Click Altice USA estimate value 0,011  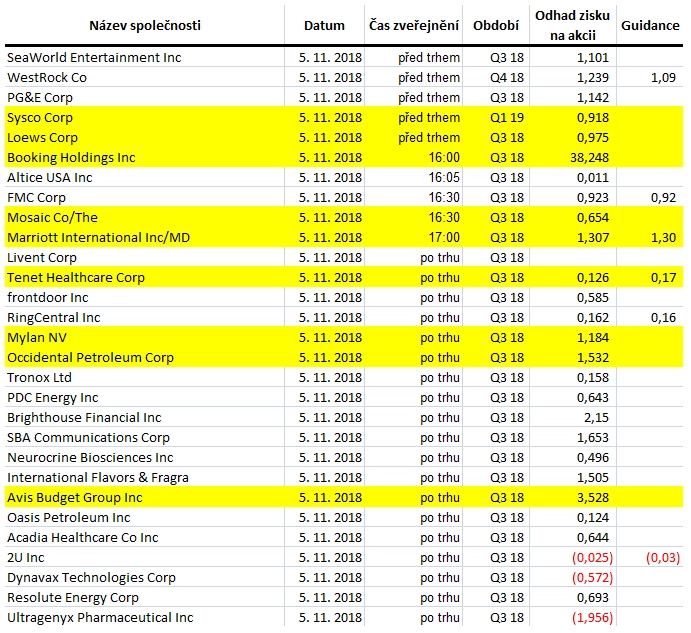click(593, 178)
